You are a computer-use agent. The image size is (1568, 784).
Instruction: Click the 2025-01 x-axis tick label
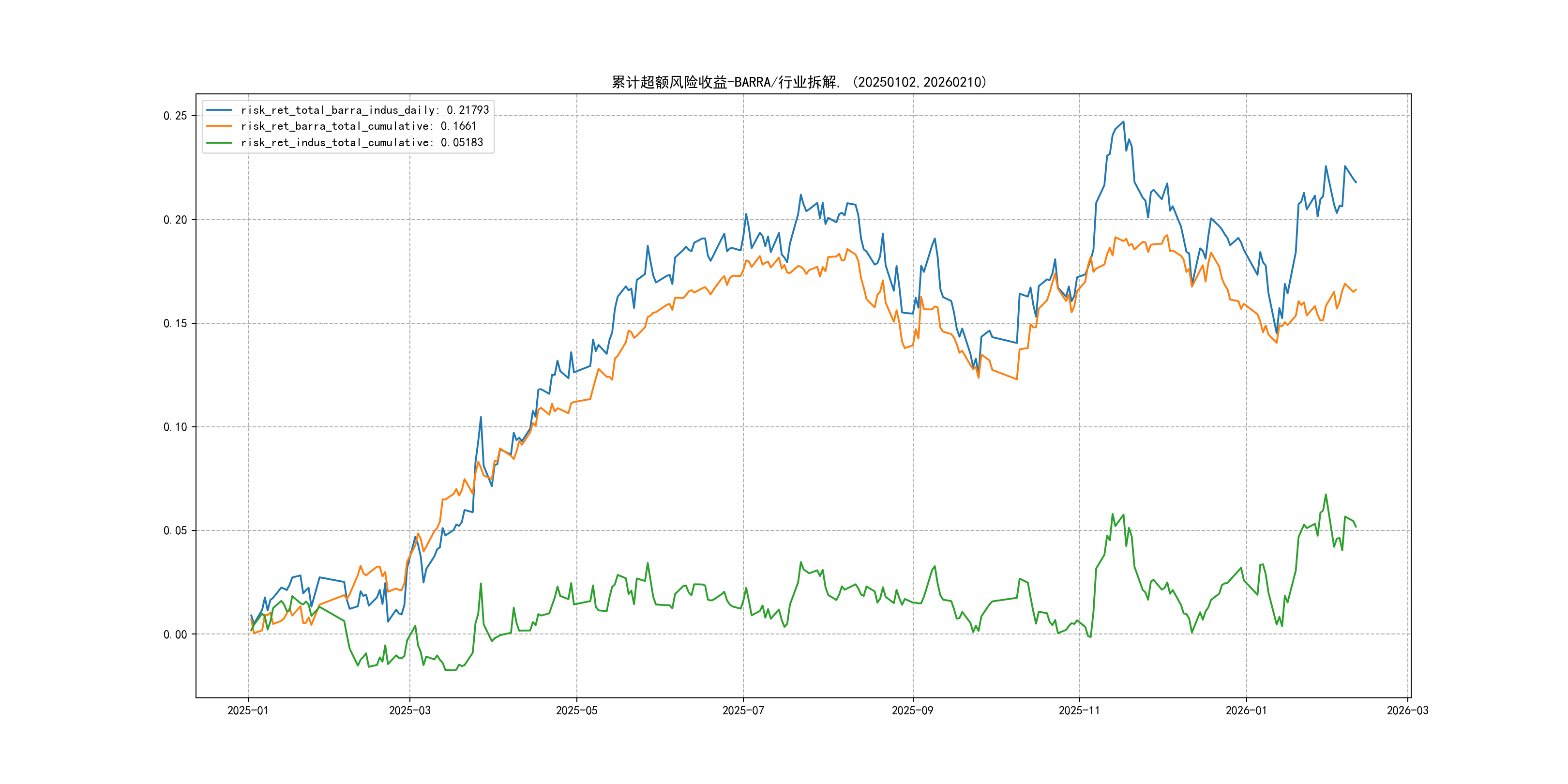248,710
